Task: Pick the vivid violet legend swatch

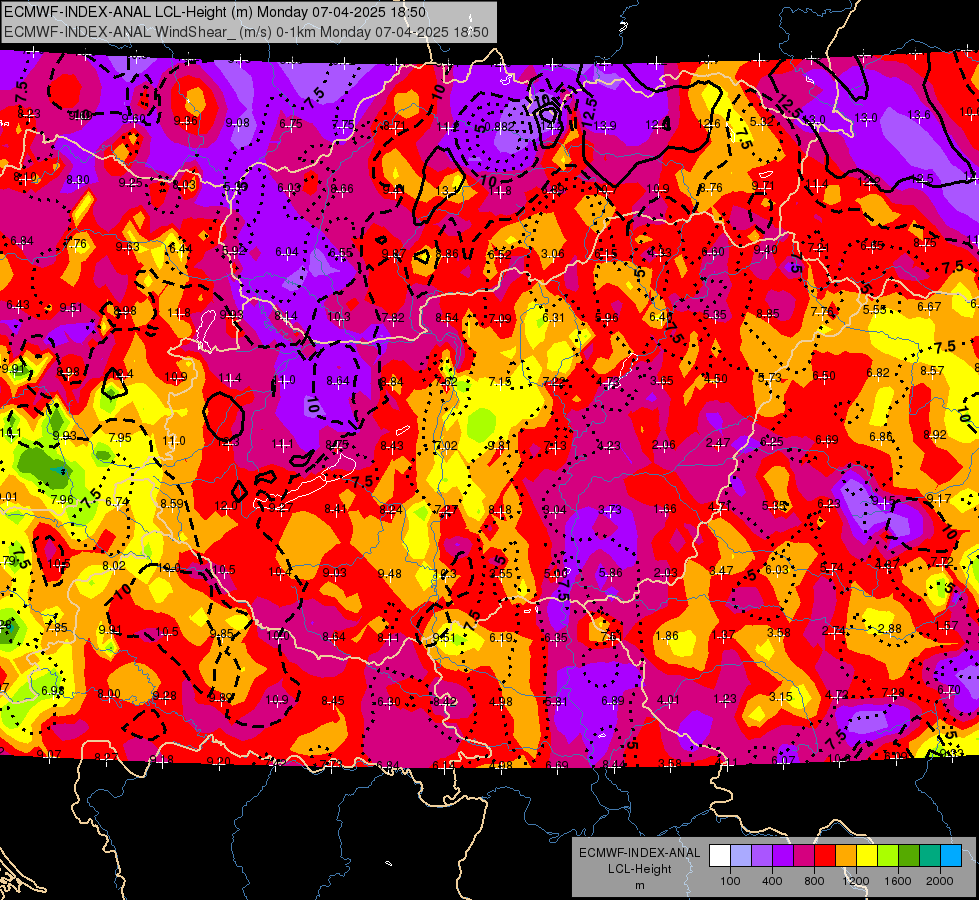Action: coord(783,856)
